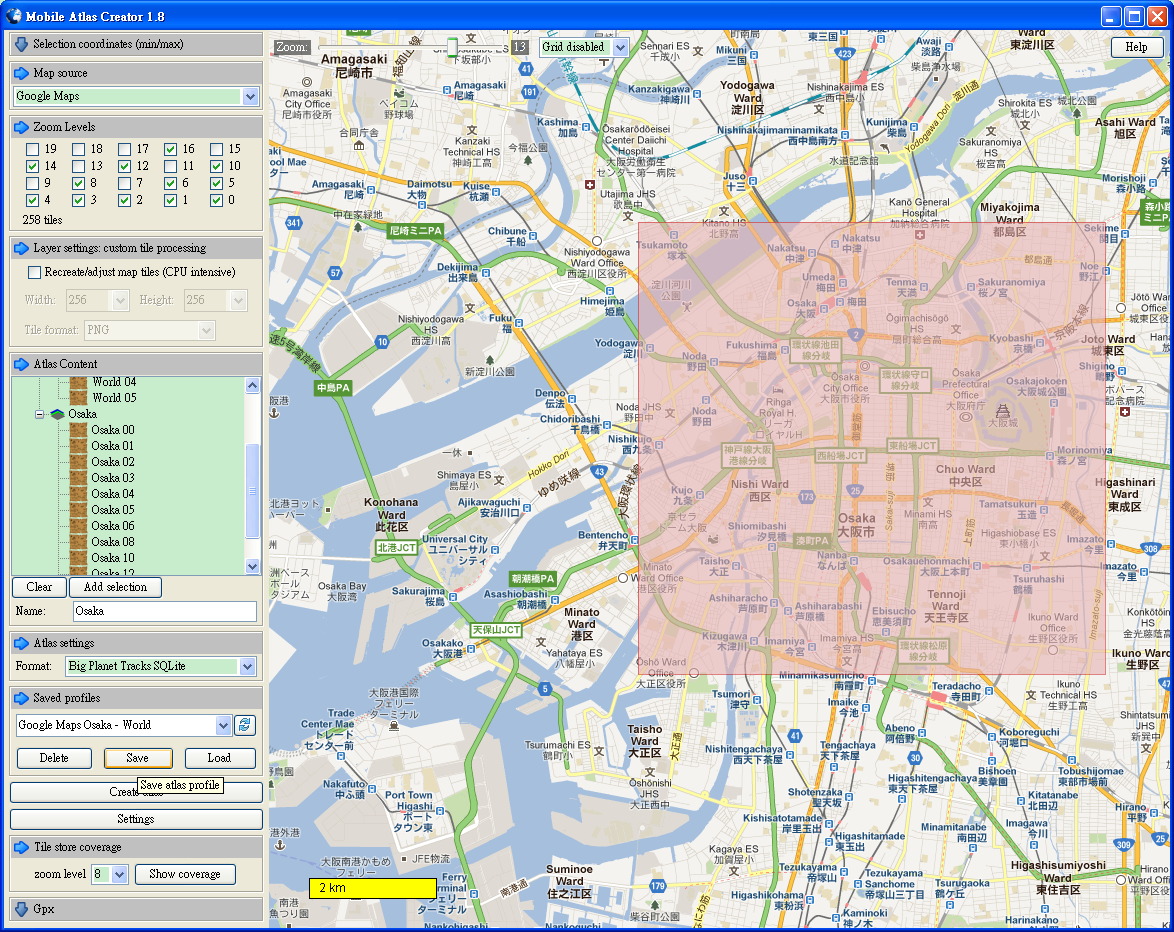Open the Google Maps source dropdown
The height and width of the screenshot is (932, 1174).
point(250,97)
